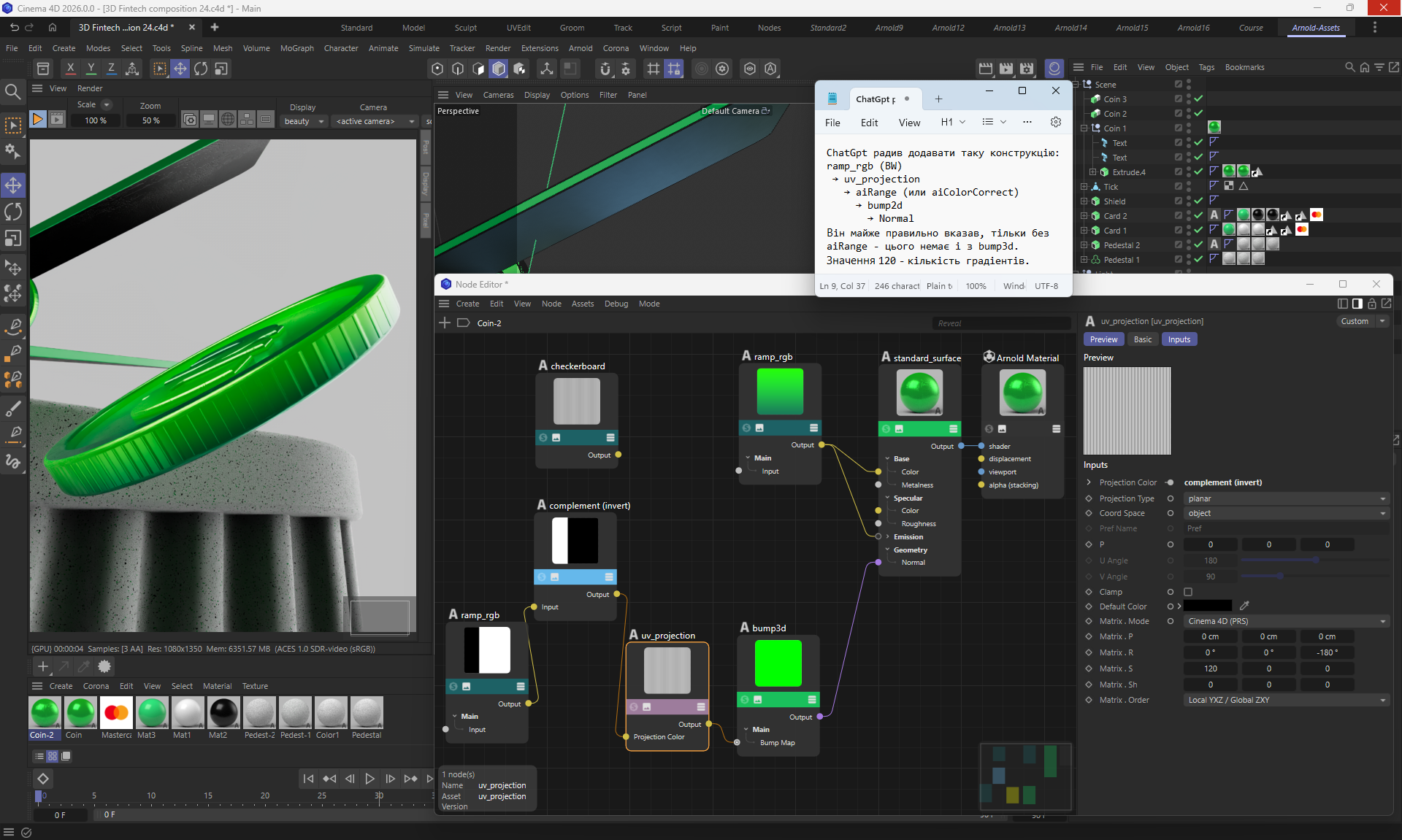This screenshot has height=840, width=1402.
Task: Click Go to start of timeline
Action: point(308,779)
